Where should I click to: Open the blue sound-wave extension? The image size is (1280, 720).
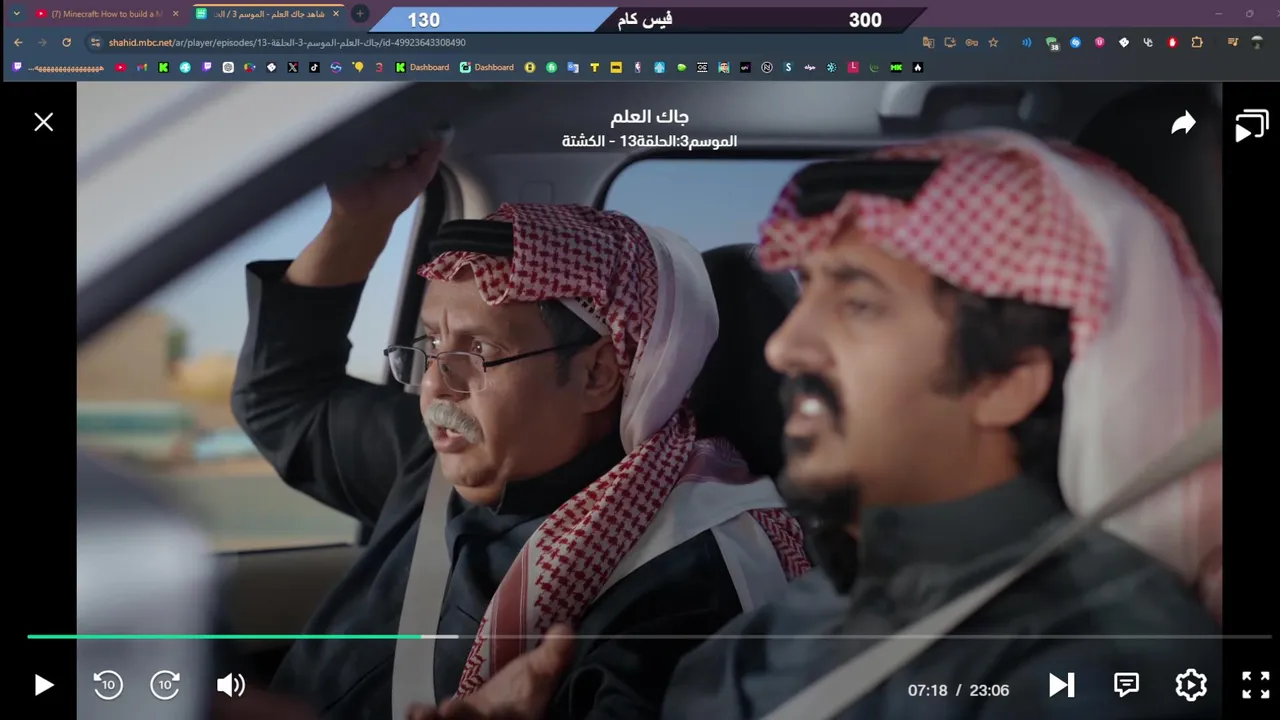(x=1027, y=42)
